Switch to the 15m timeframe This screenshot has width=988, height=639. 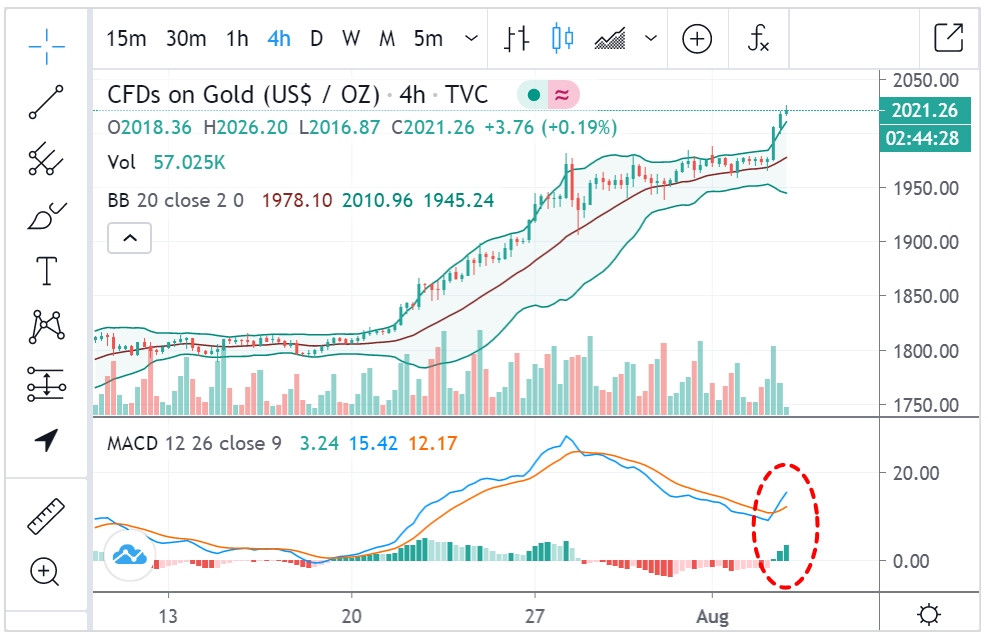(126, 39)
